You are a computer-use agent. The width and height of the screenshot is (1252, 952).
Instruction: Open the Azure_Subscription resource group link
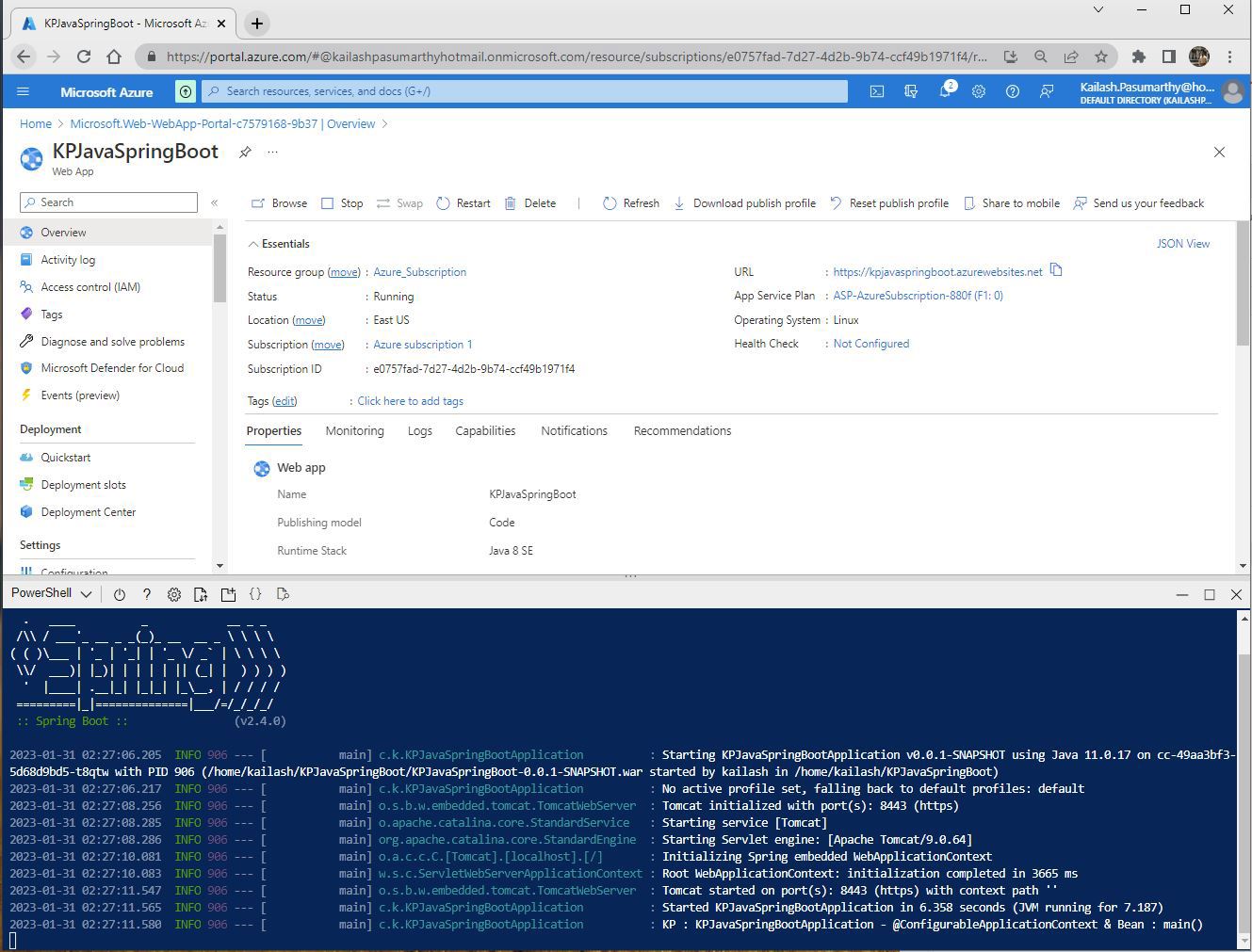[x=419, y=272]
